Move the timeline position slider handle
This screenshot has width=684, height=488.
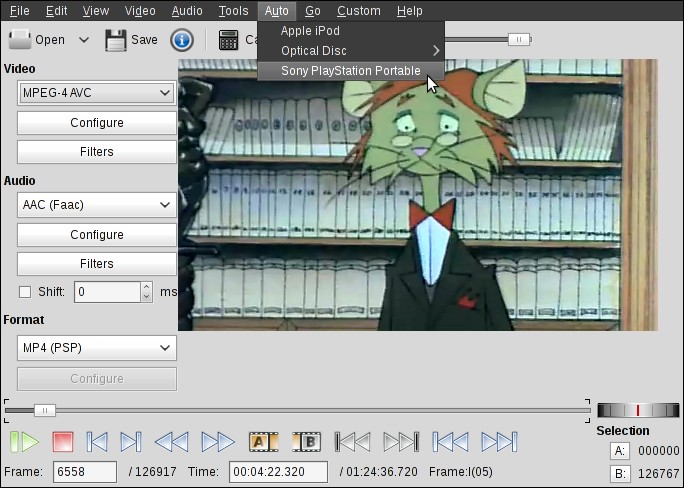click(x=44, y=410)
